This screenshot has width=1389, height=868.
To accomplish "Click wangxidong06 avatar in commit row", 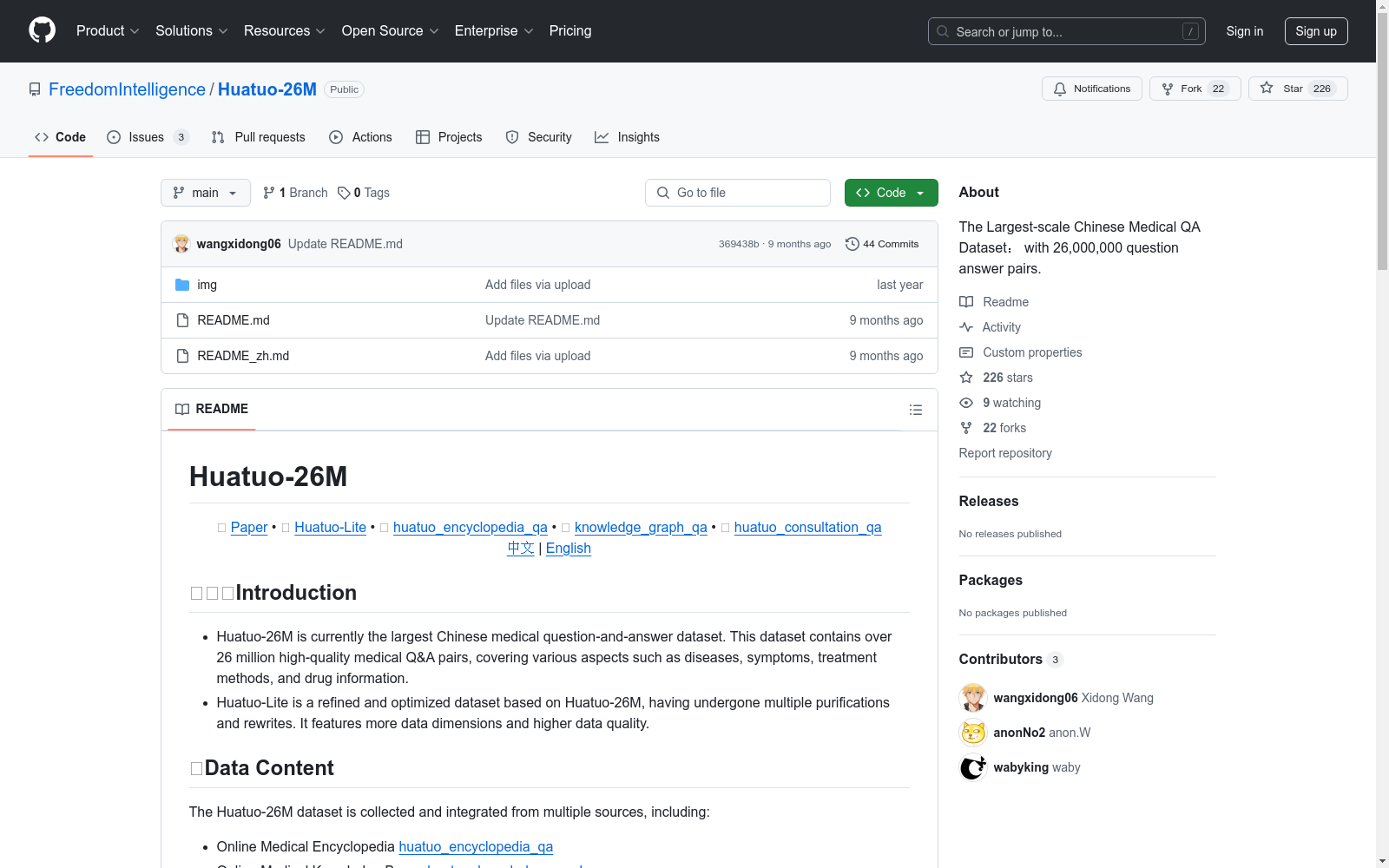I will 181,244.
